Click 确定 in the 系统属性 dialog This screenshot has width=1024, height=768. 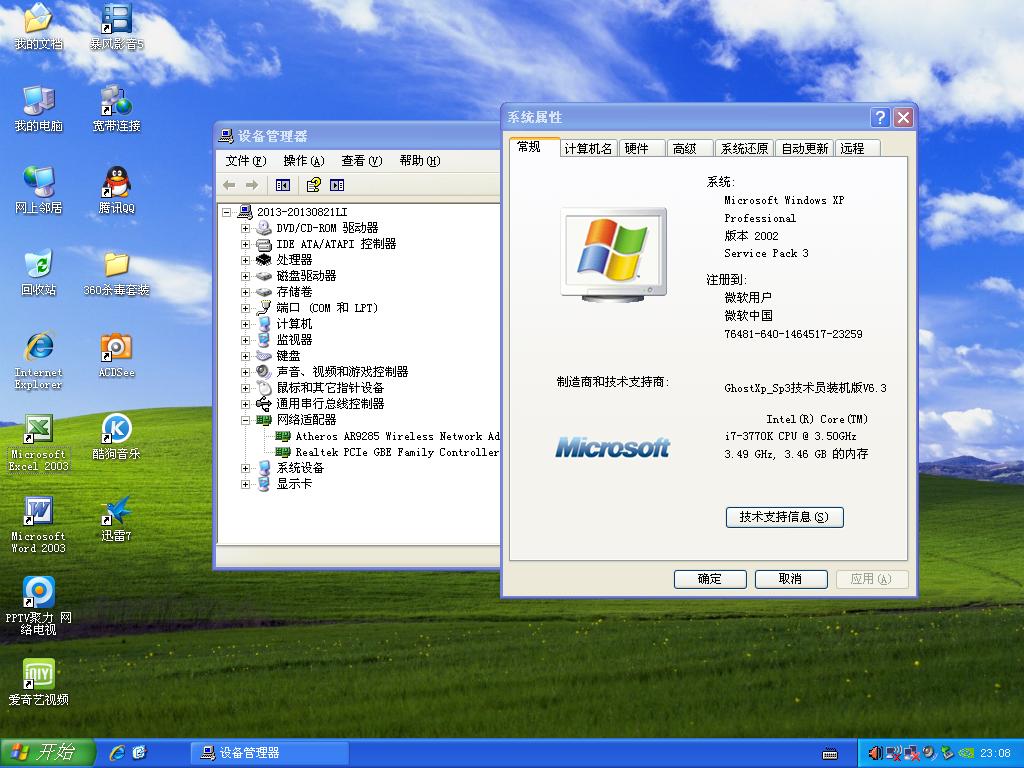click(x=710, y=579)
